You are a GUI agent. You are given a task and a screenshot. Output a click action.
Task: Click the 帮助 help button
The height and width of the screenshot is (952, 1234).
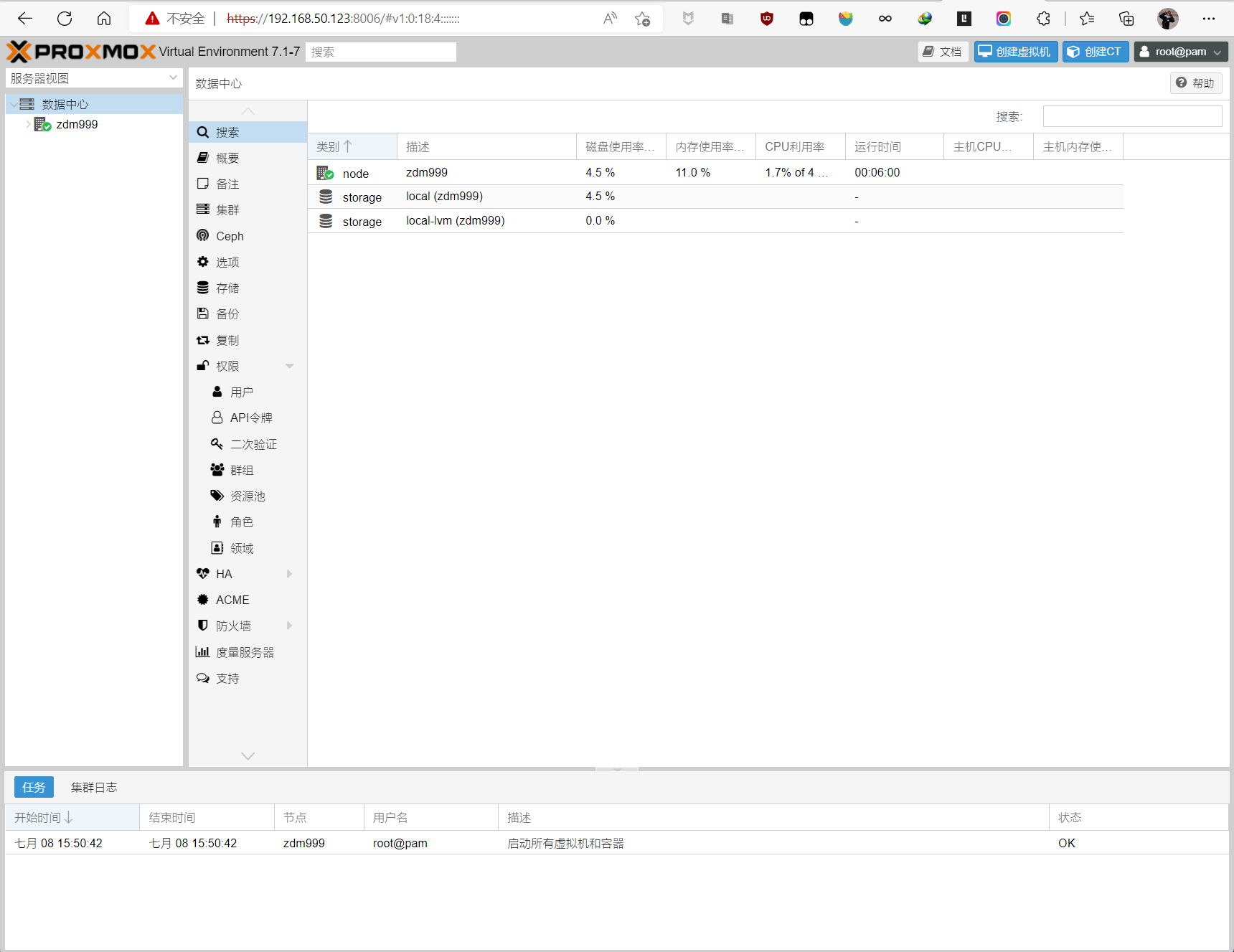pyautogui.click(x=1195, y=83)
